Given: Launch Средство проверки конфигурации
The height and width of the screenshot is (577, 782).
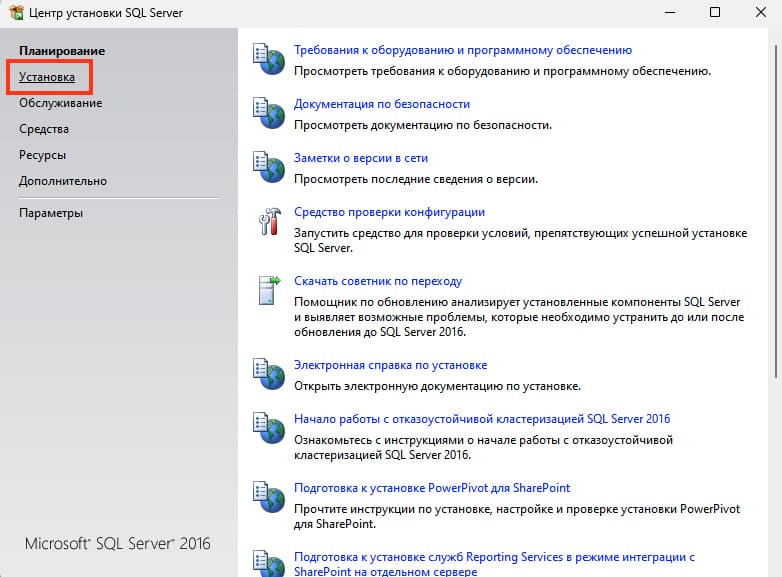Looking at the screenshot, I should (389, 212).
